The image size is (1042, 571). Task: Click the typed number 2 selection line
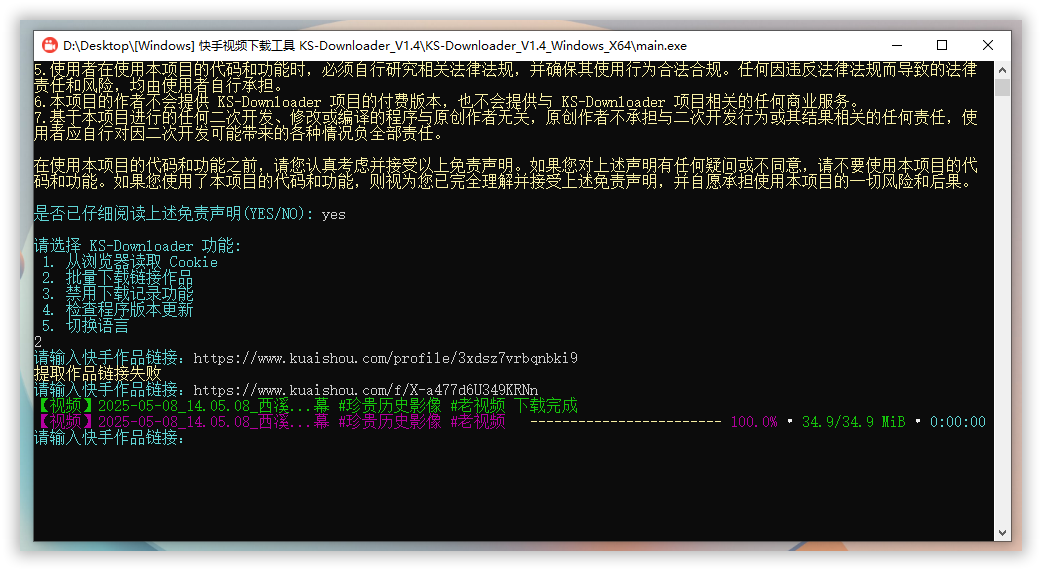point(38,342)
